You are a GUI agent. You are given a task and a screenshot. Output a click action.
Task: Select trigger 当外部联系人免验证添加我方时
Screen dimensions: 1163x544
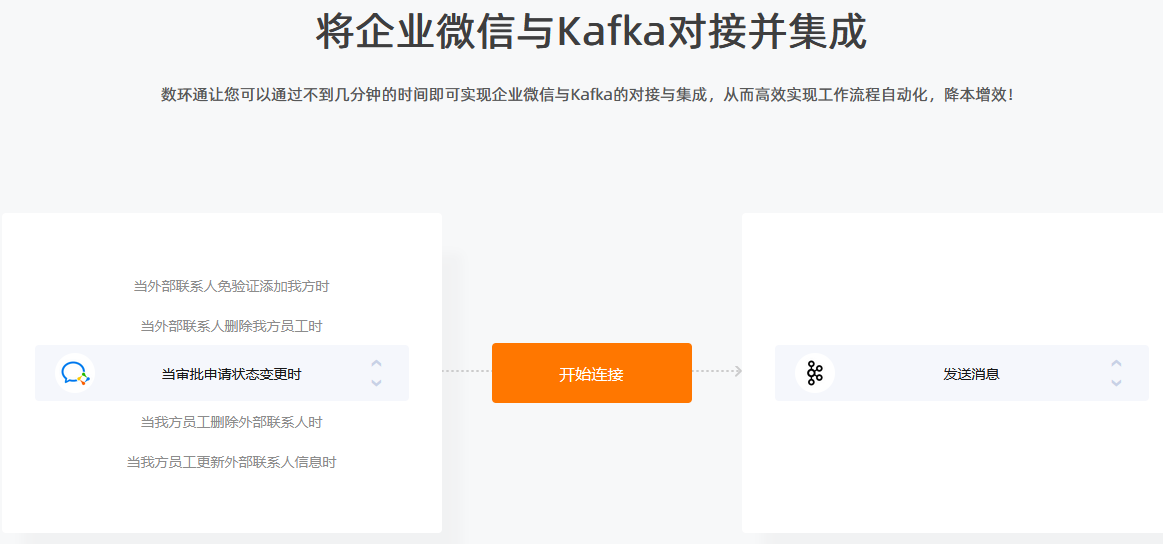coord(231,286)
